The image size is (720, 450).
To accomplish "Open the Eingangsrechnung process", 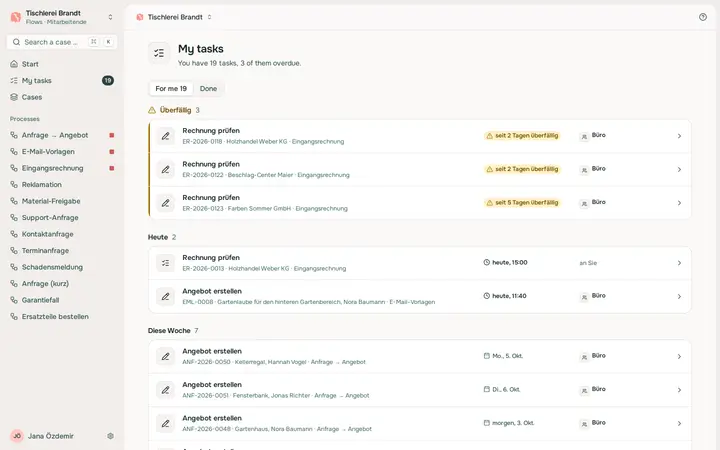I will (x=62, y=168).
